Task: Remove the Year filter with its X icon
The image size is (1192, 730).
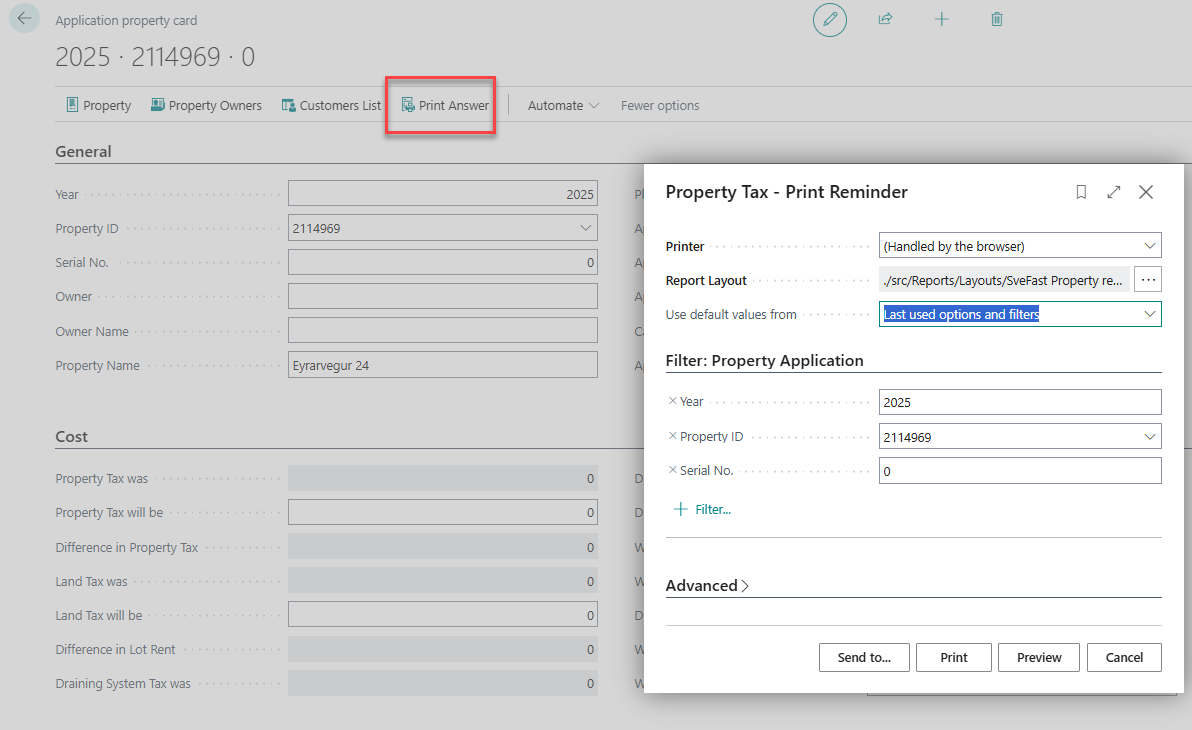Action: tap(672, 401)
